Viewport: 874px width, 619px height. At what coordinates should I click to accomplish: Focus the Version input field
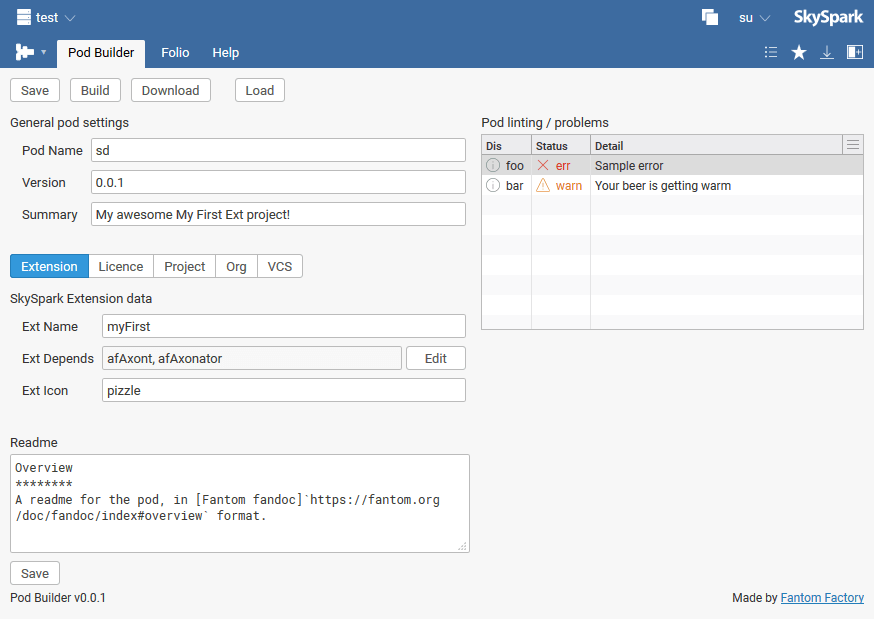click(278, 182)
